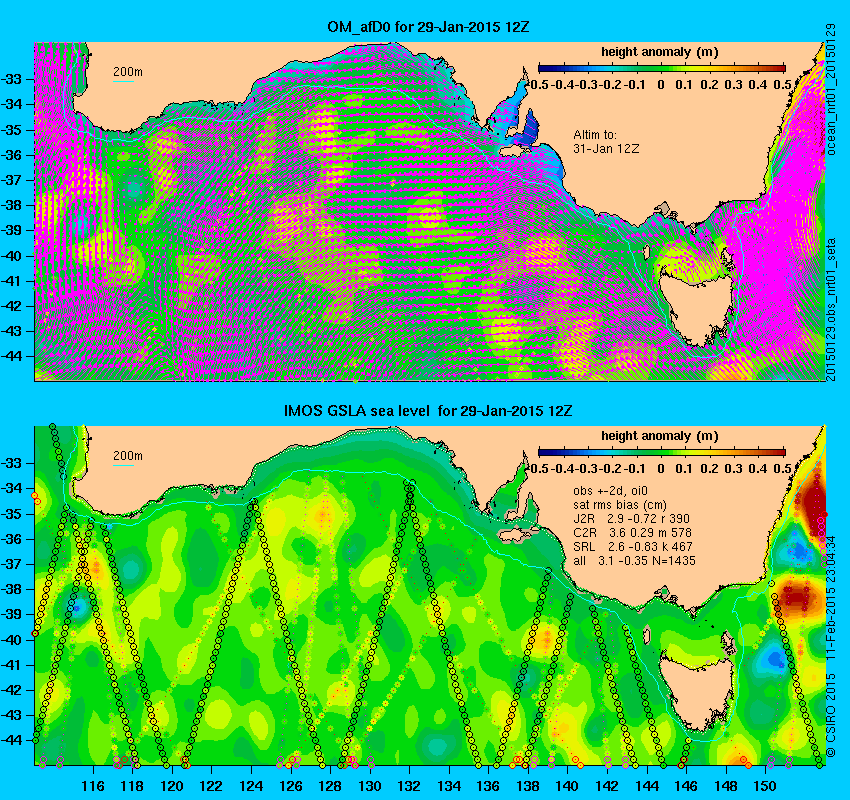
Task: Click longitude label 148
Action: (725, 786)
